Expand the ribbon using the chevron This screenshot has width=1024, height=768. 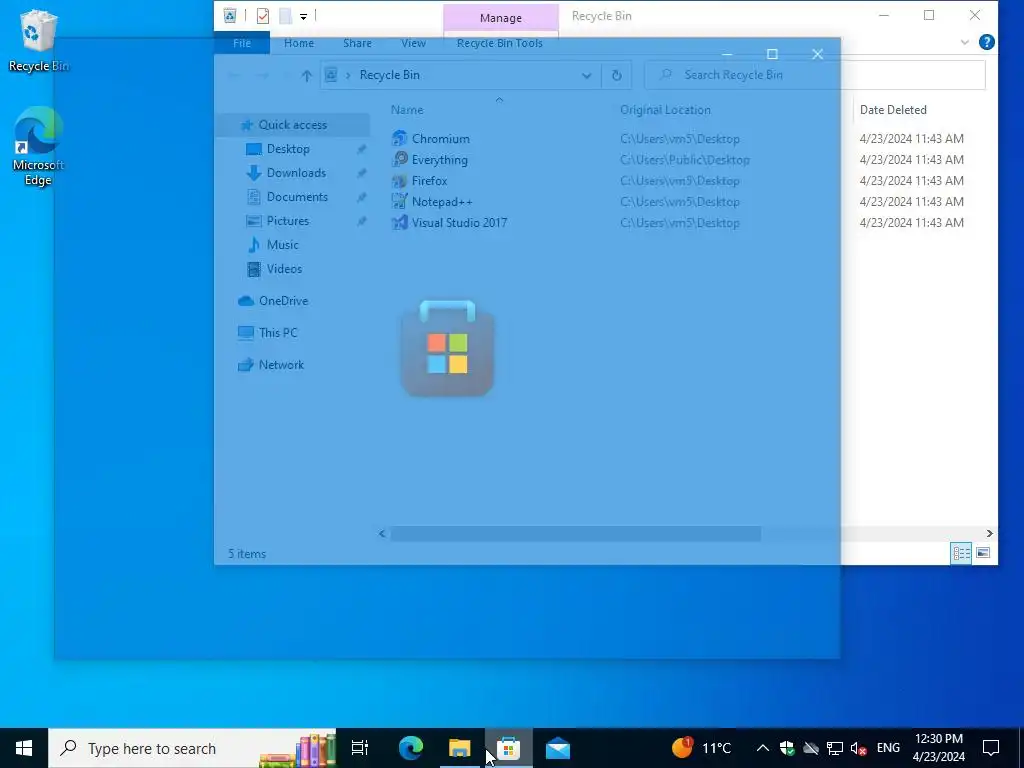(965, 42)
